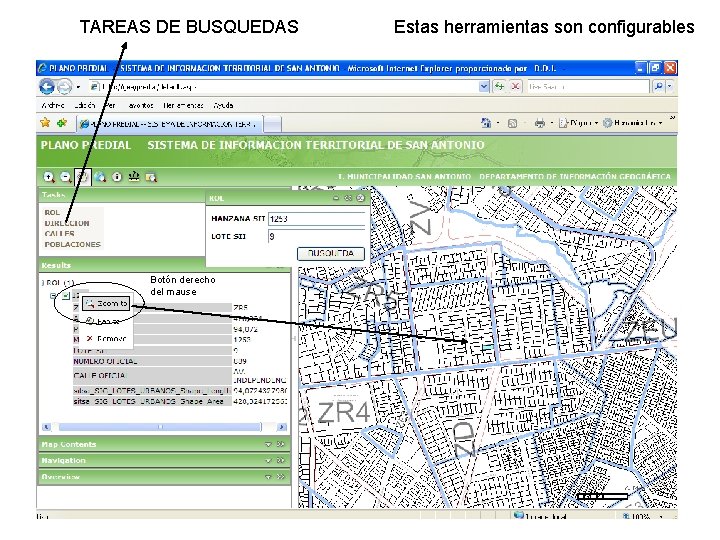Click the RSS feeds icon
720x540 pixels.
tap(512, 123)
